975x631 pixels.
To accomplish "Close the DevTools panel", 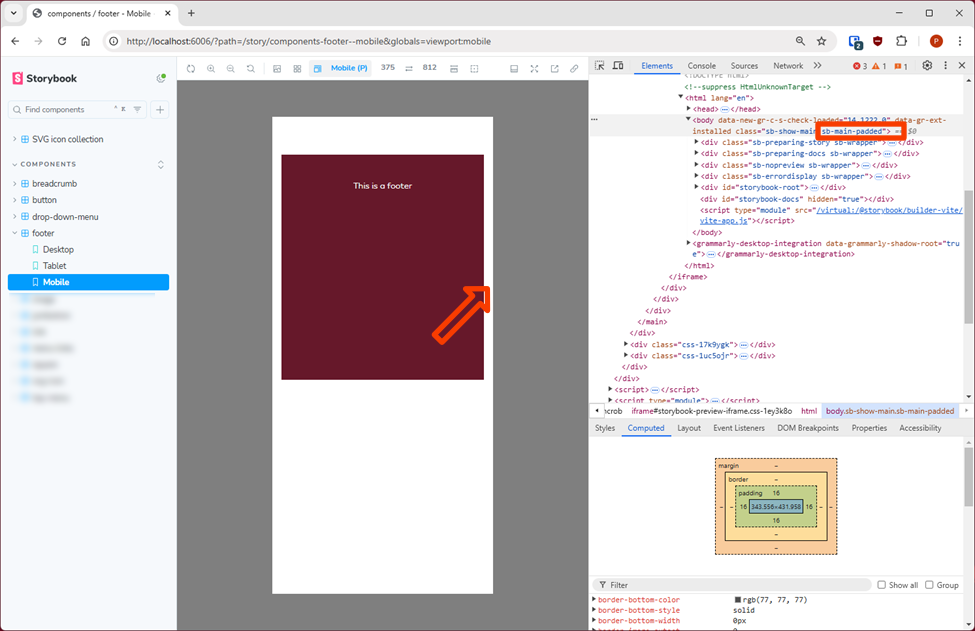I will [x=962, y=65].
